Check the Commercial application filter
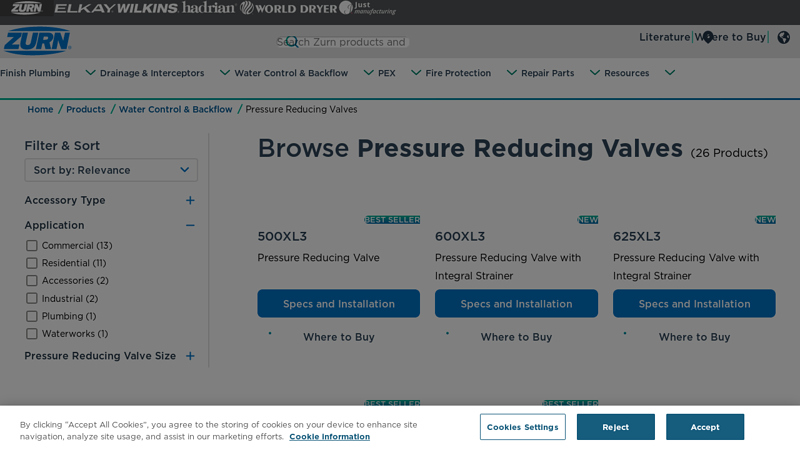Viewport: 800px width, 450px height. [32, 246]
